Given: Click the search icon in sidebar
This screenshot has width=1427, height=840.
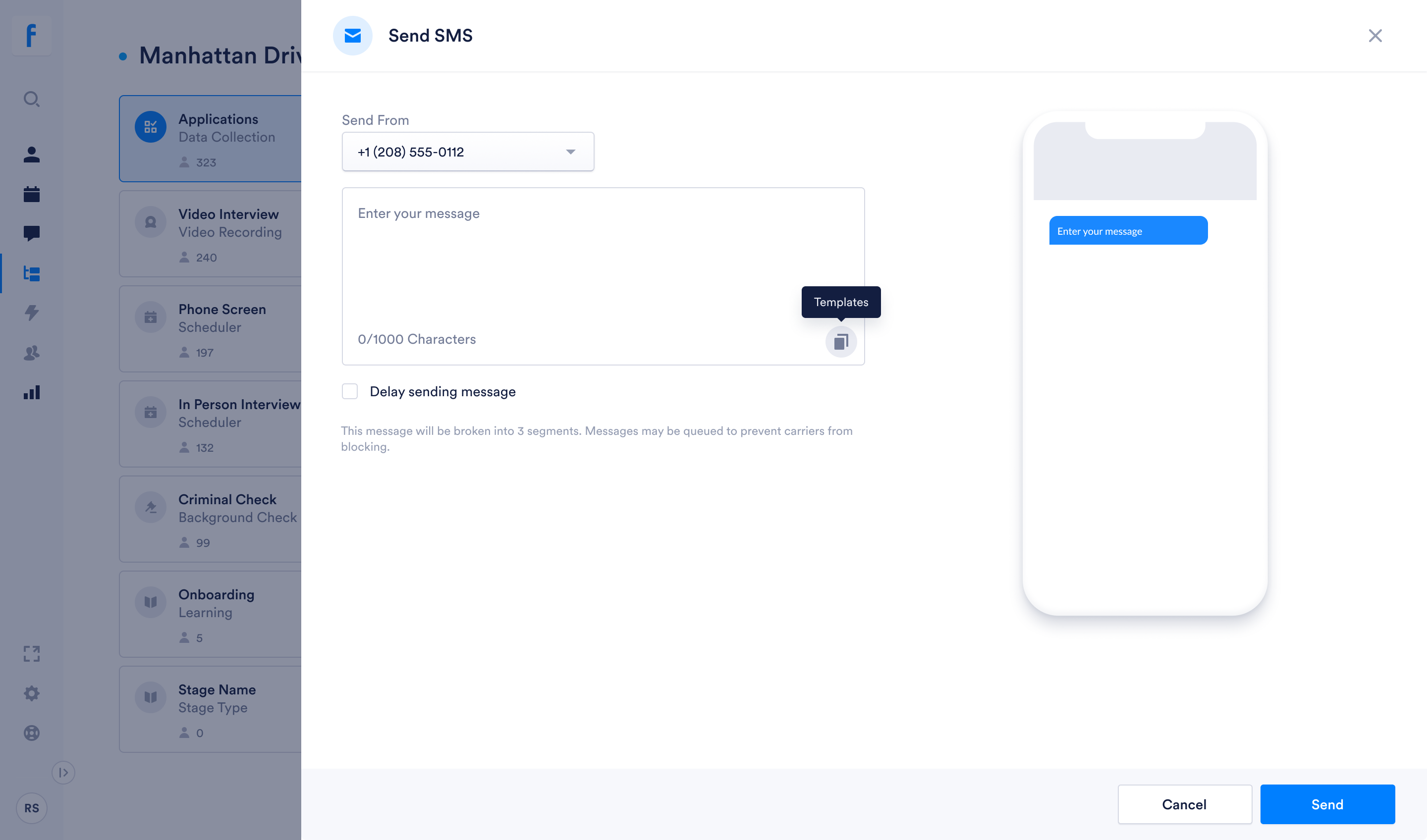Looking at the screenshot, I should coord(32,100).
